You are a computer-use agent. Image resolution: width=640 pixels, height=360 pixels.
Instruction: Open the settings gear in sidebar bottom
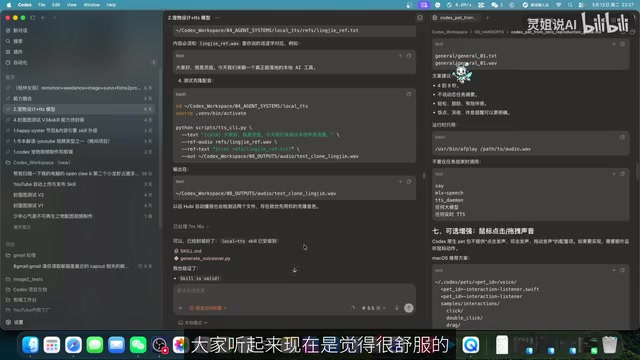15,322
